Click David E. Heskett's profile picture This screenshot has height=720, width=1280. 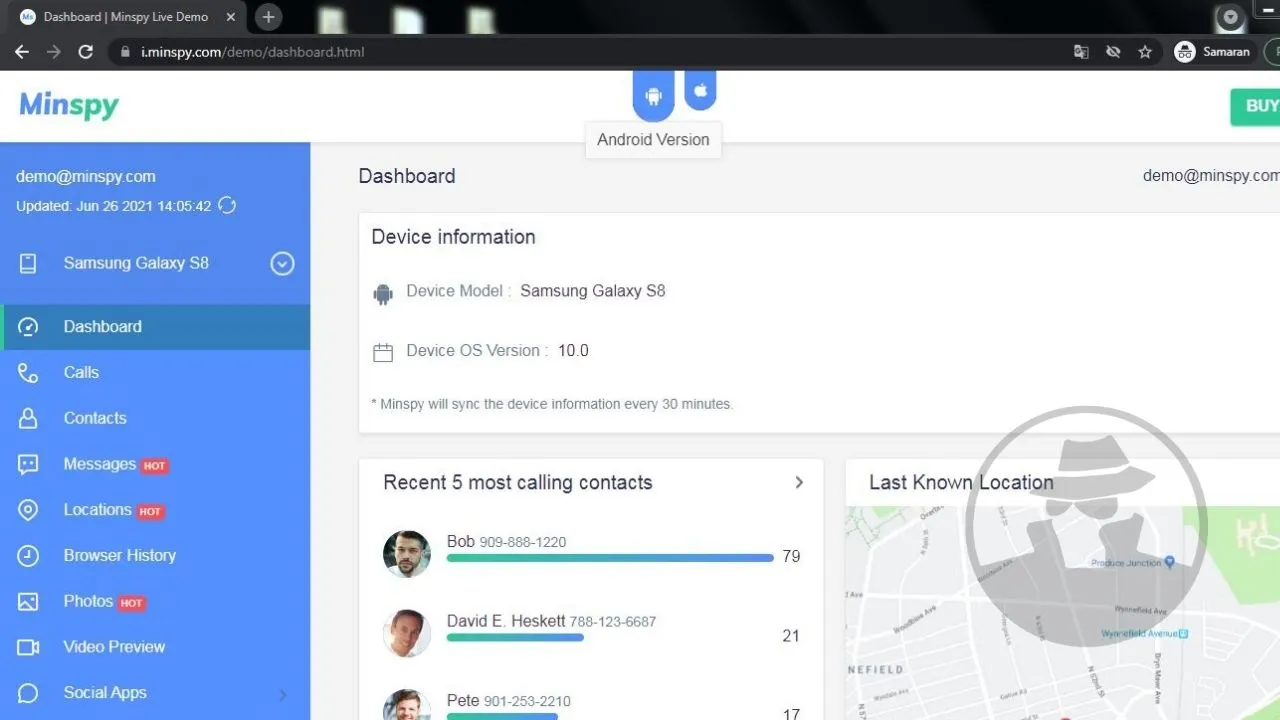click(407, 633)
